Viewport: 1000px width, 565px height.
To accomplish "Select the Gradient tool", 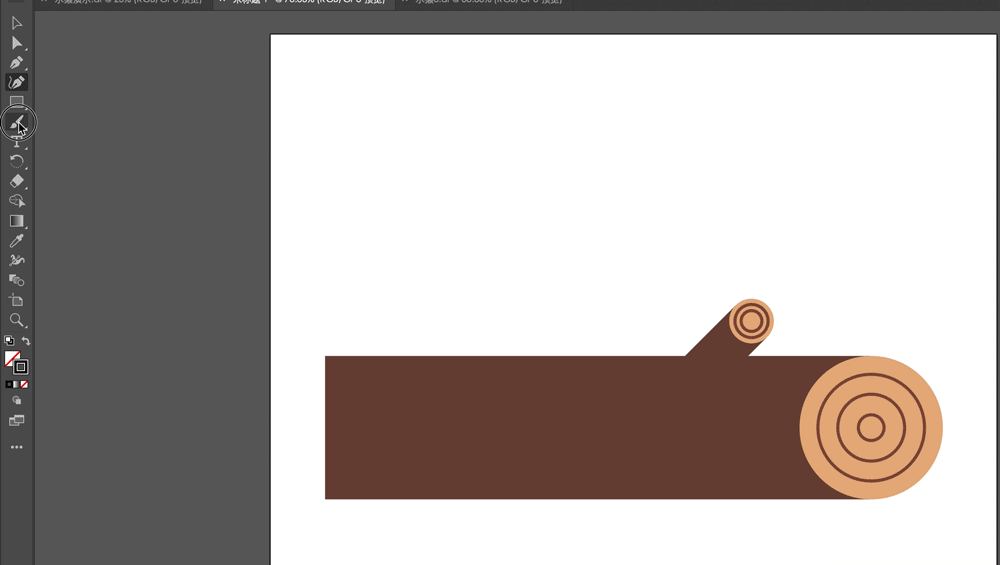I will pyautogui.click(x=17, y=221).
